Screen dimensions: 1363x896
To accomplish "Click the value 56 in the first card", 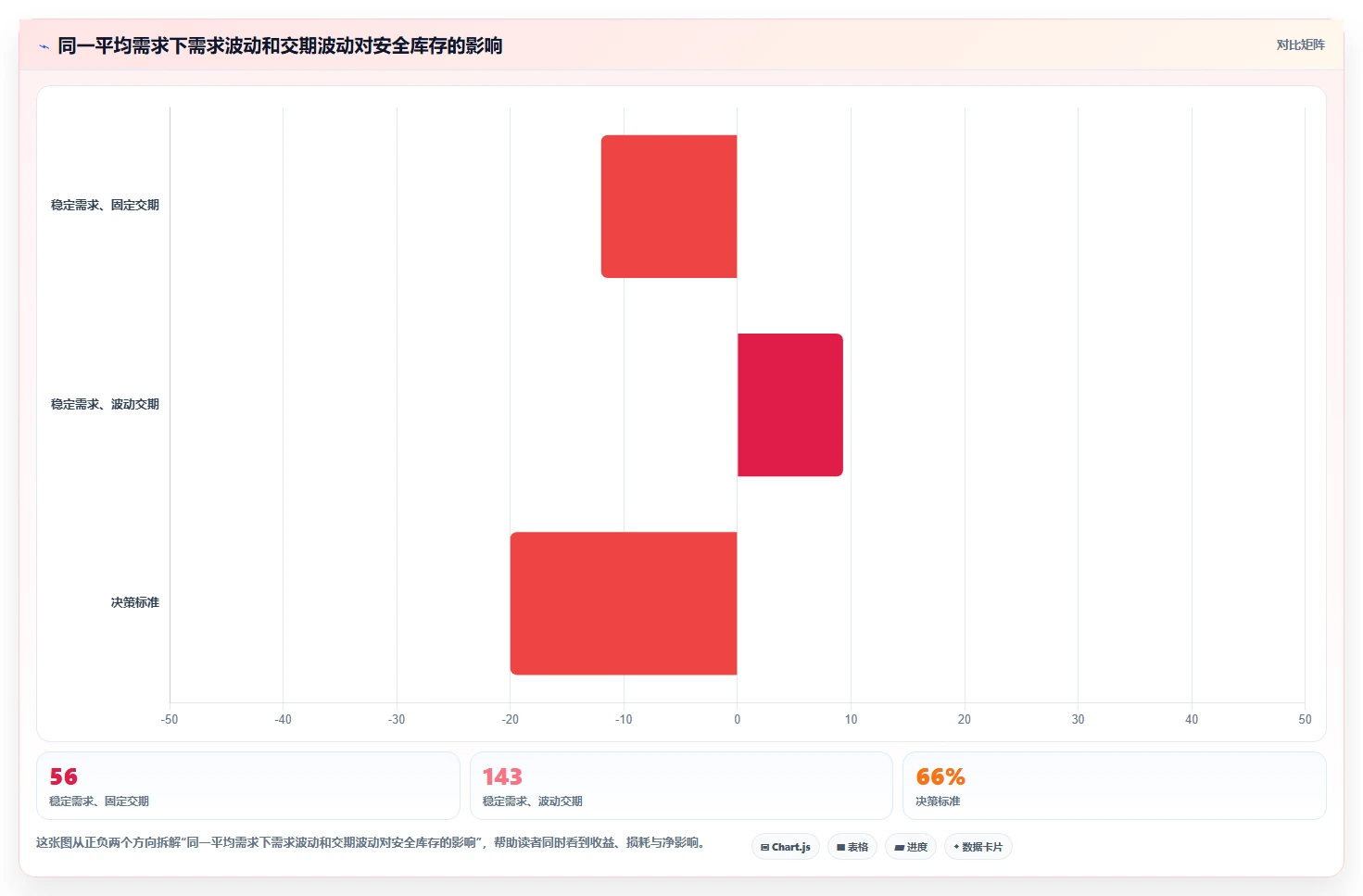I will point(64,776).
